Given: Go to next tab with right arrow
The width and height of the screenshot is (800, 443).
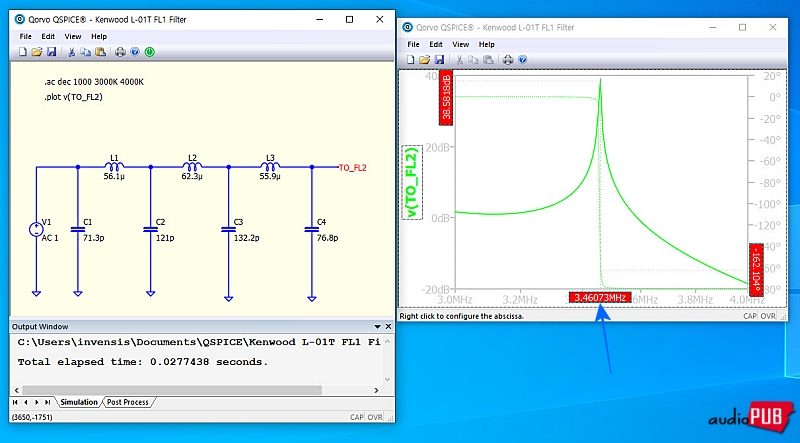Looking at the screenshot, I should (36, 402).
